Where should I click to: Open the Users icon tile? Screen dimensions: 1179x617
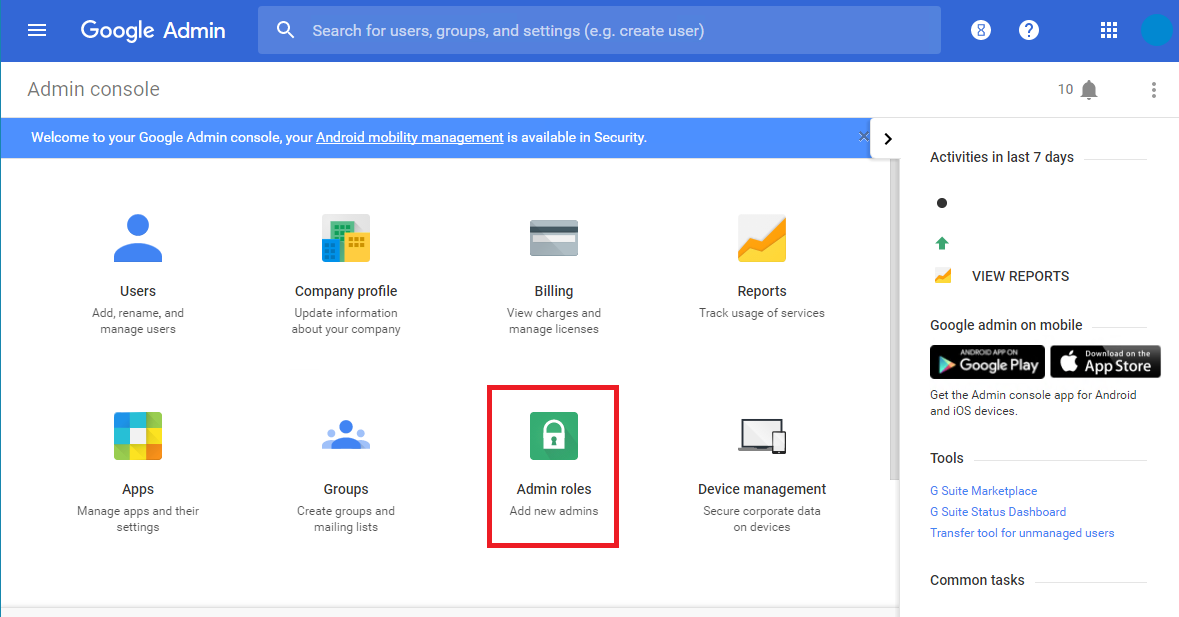click(x=138, y=238)
